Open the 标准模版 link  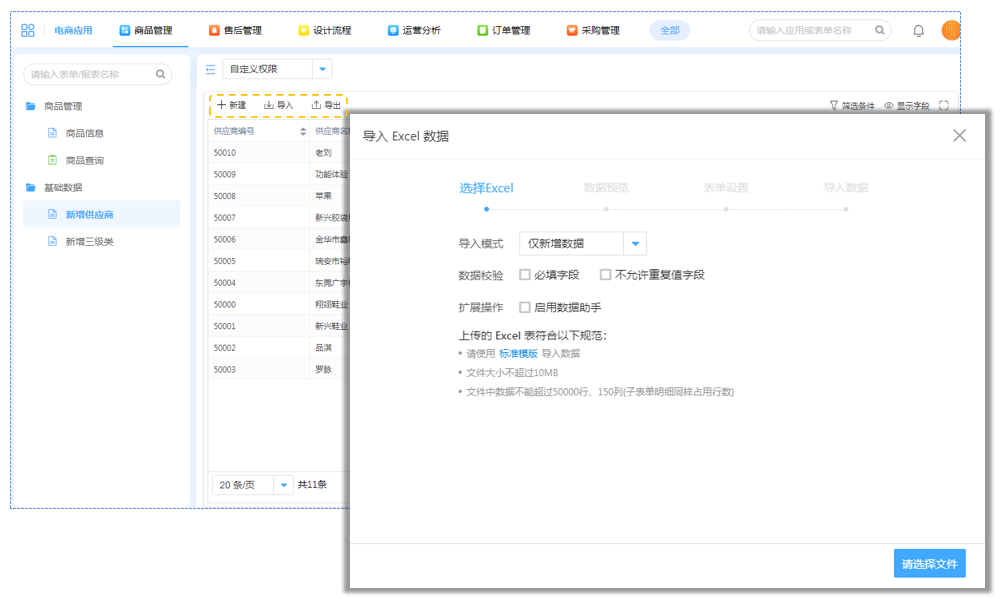tap(518, 353)
